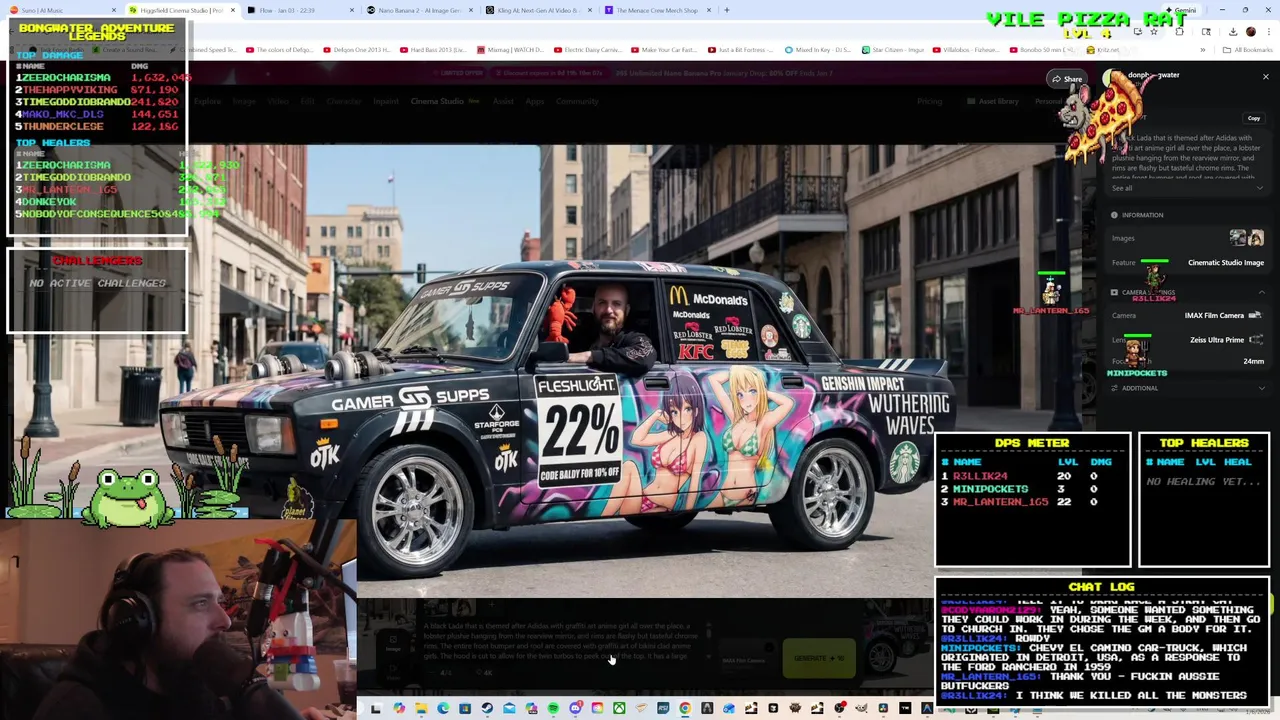Viewport: 1280px width, 720px height.
Task: Expand the Additional section
Action: [1261, 388]
